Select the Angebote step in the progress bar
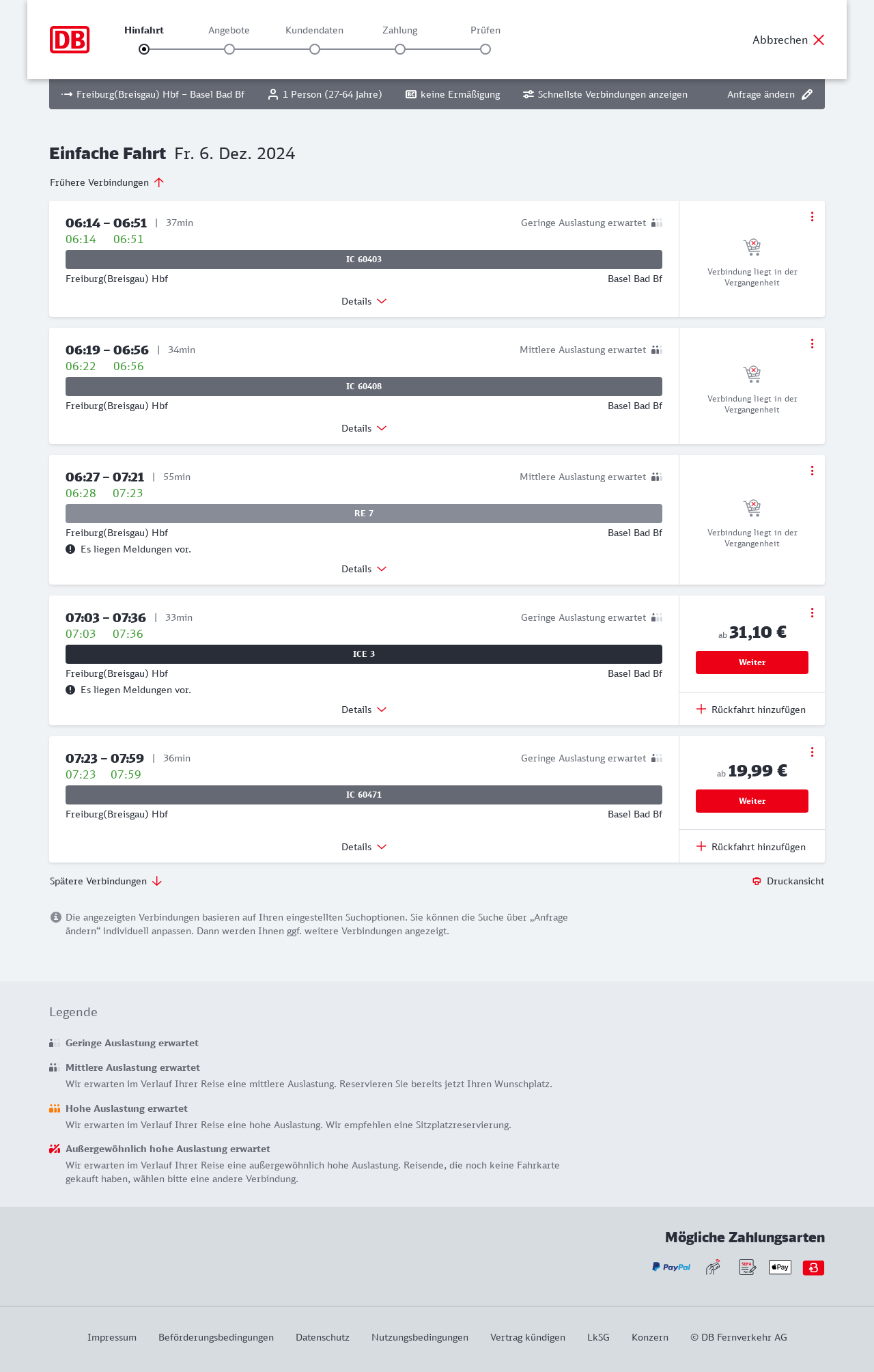874x1372 pixels. [x=229, y=49]
